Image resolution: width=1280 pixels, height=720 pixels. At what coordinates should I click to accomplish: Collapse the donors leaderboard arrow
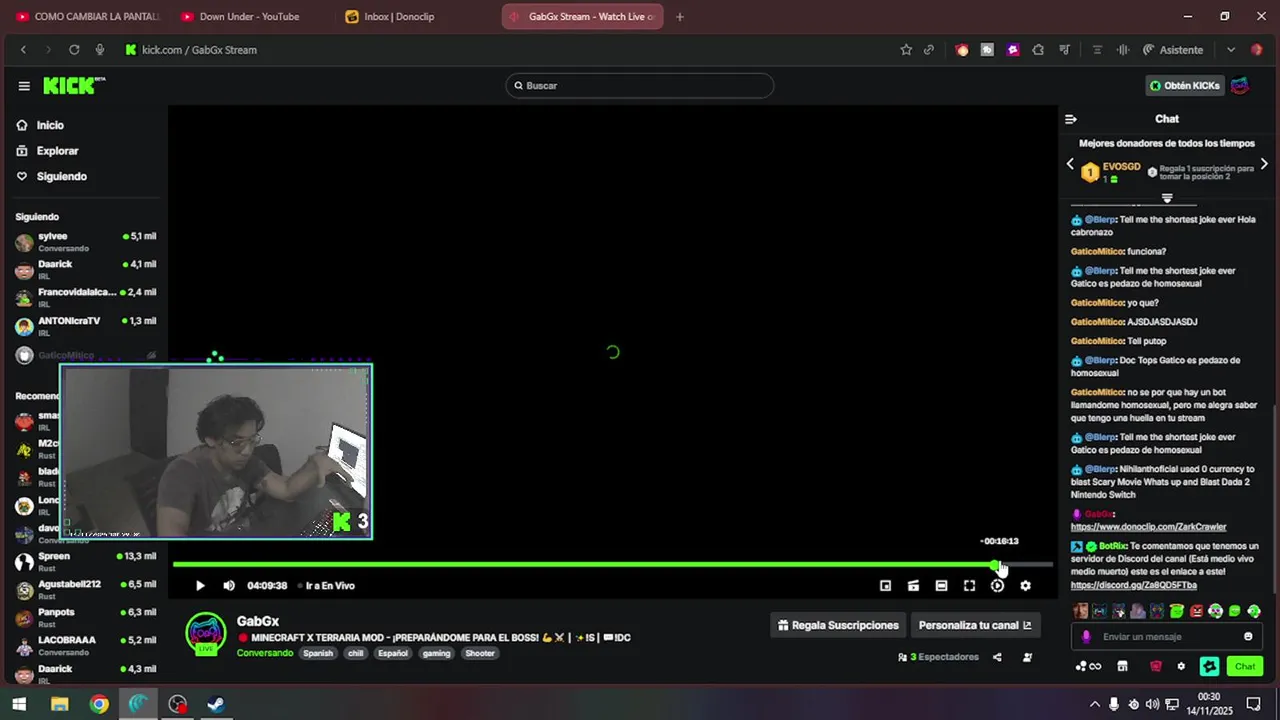tap(1167, 198)
